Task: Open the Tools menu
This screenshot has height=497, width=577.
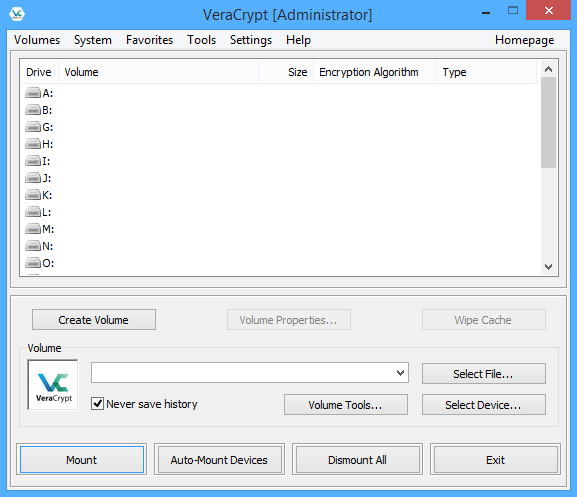Action: tap(201, 40)
